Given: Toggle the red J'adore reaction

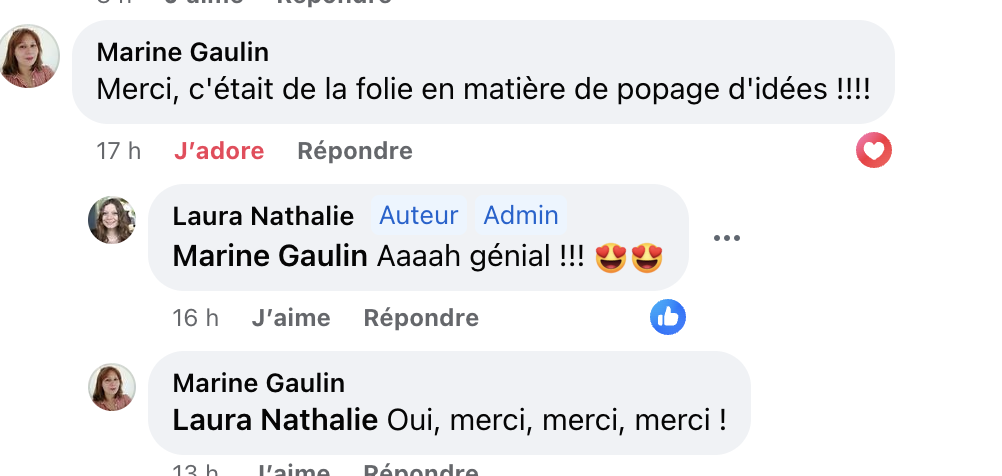Looking at the screenshot, I should tap(219, 151).
